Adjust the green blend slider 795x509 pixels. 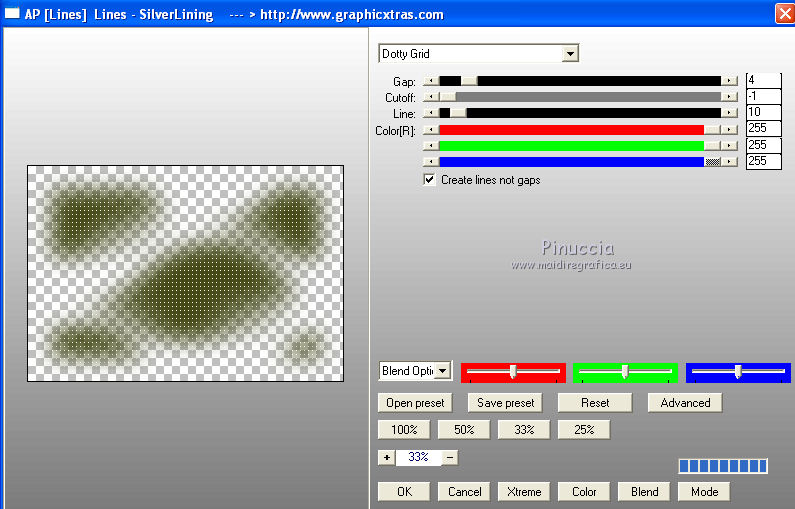click(625, 372)
